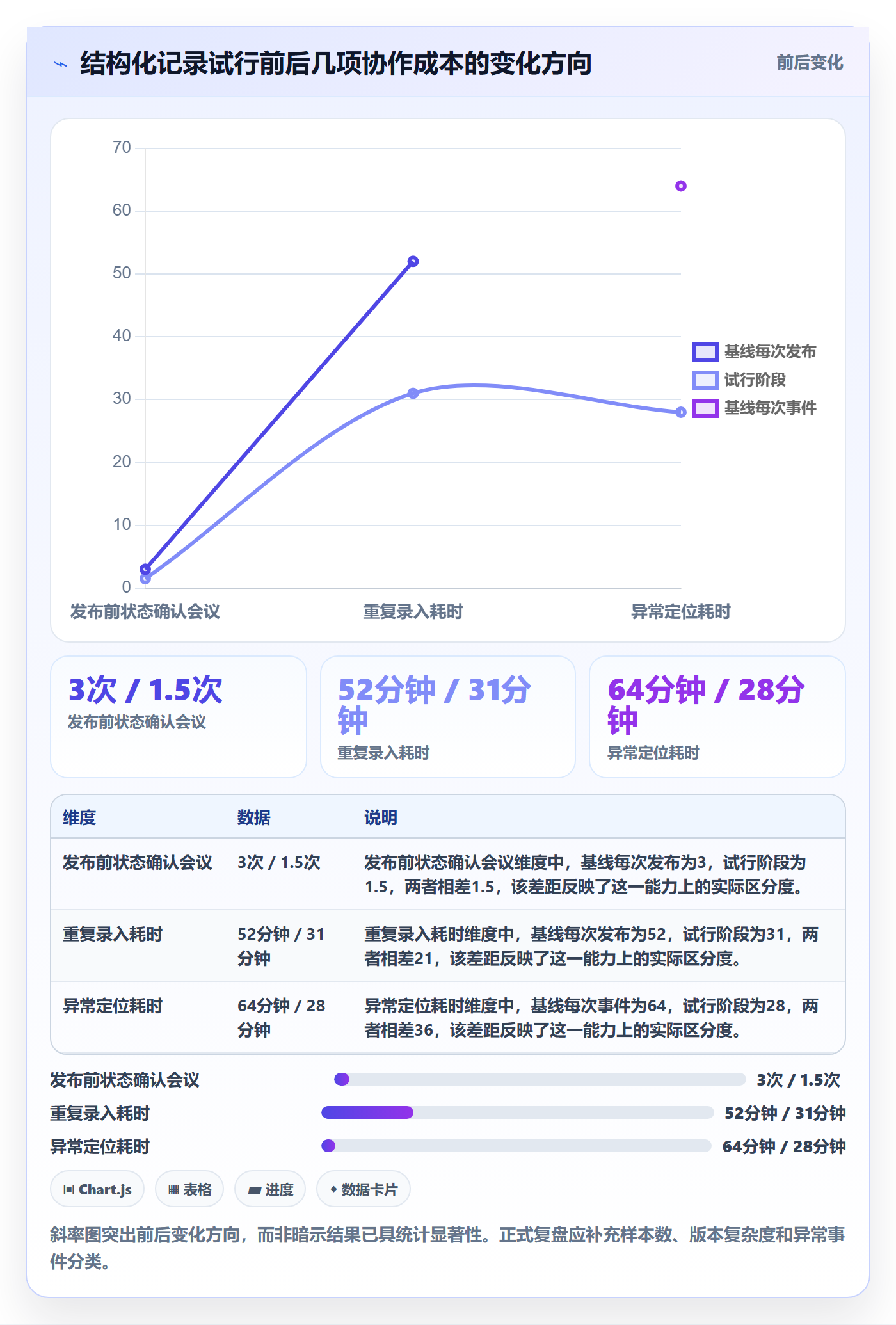Click the light blue data point at 31
896x1325 pixels.
413,393
